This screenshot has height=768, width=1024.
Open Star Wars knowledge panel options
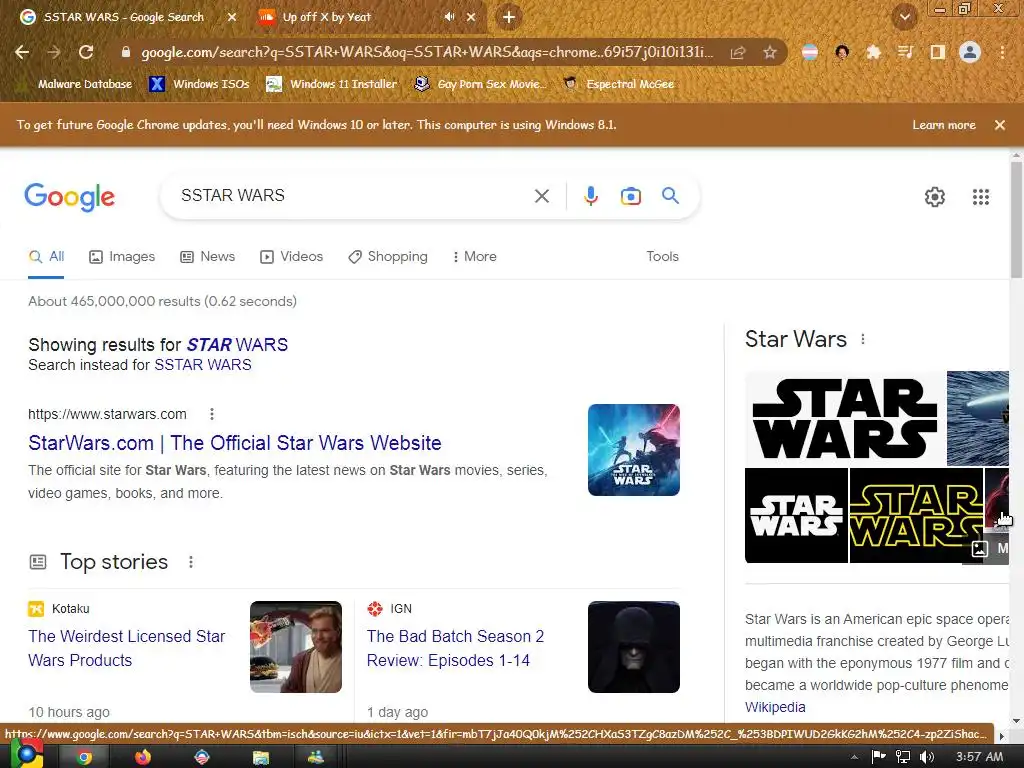click(x=863, y=339)
